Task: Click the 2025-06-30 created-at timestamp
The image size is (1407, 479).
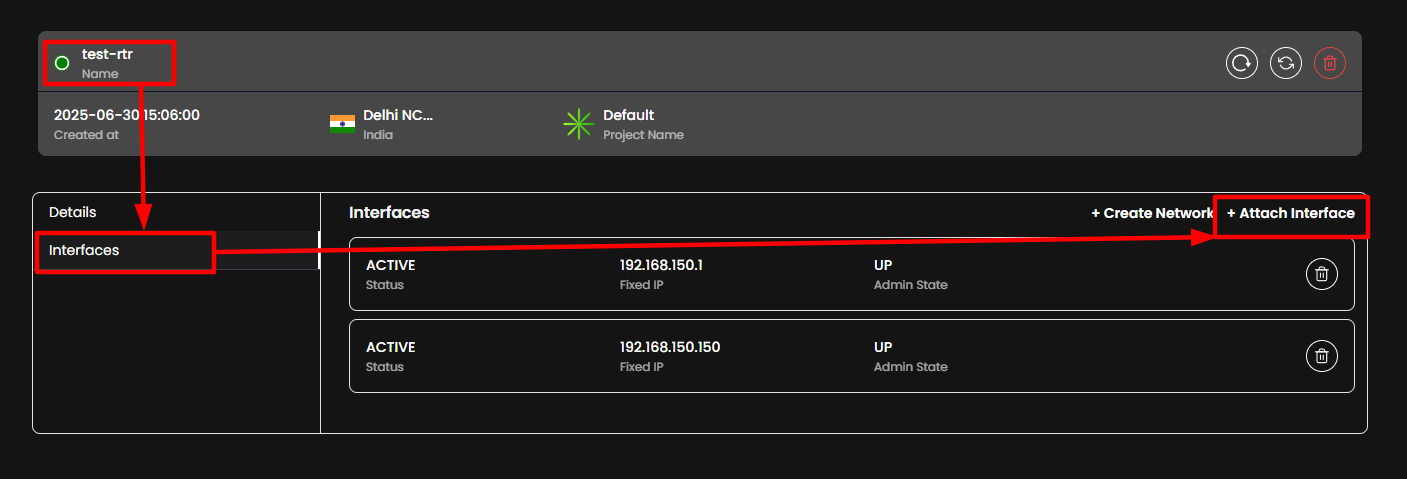Action: click(x=126, y=115)
